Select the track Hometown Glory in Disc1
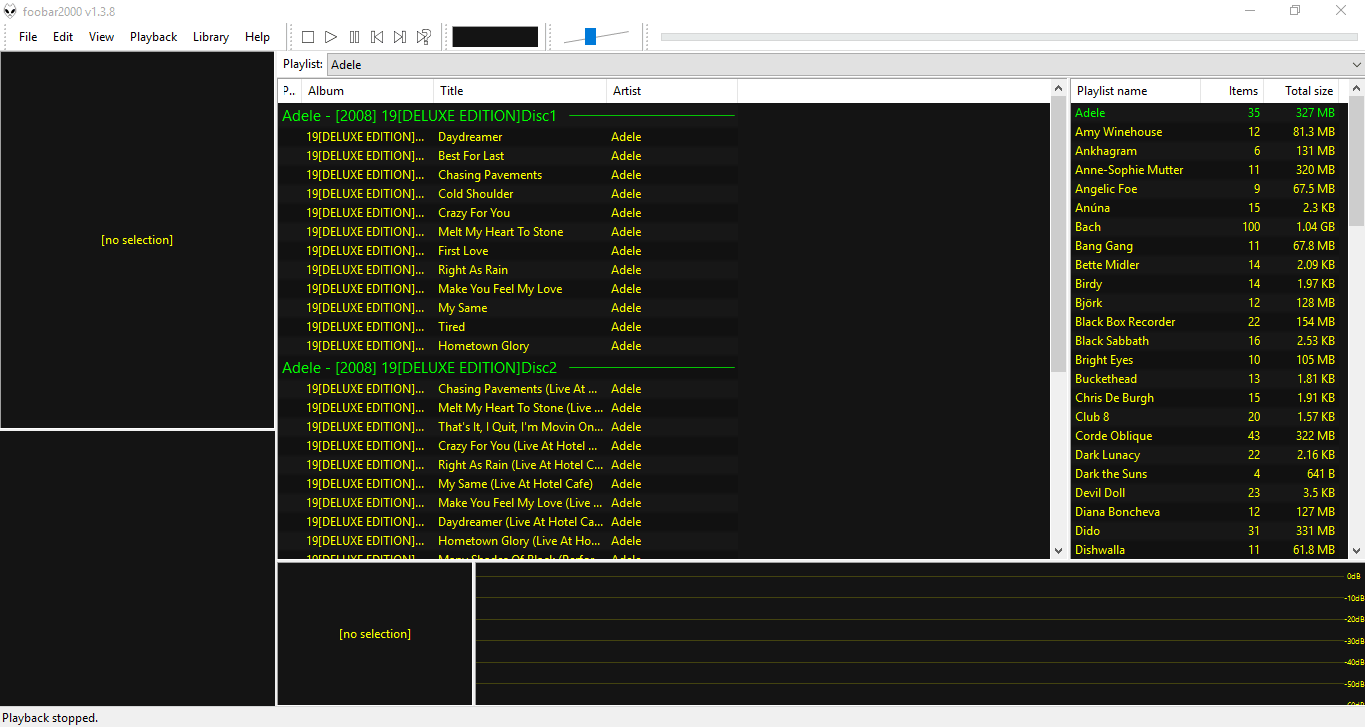The height and width of the screenshot is (727, 1365). [x=508, y=346]
